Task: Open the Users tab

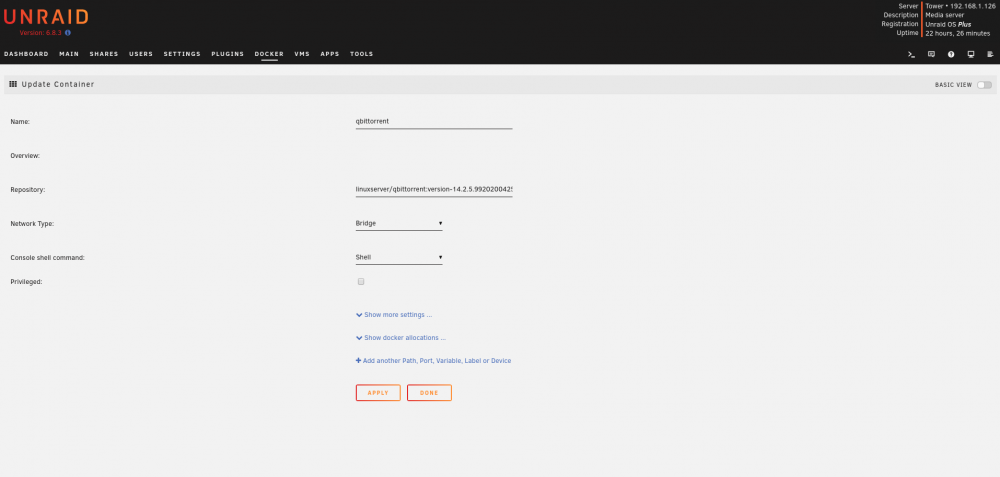Action: tap(141, 54)
